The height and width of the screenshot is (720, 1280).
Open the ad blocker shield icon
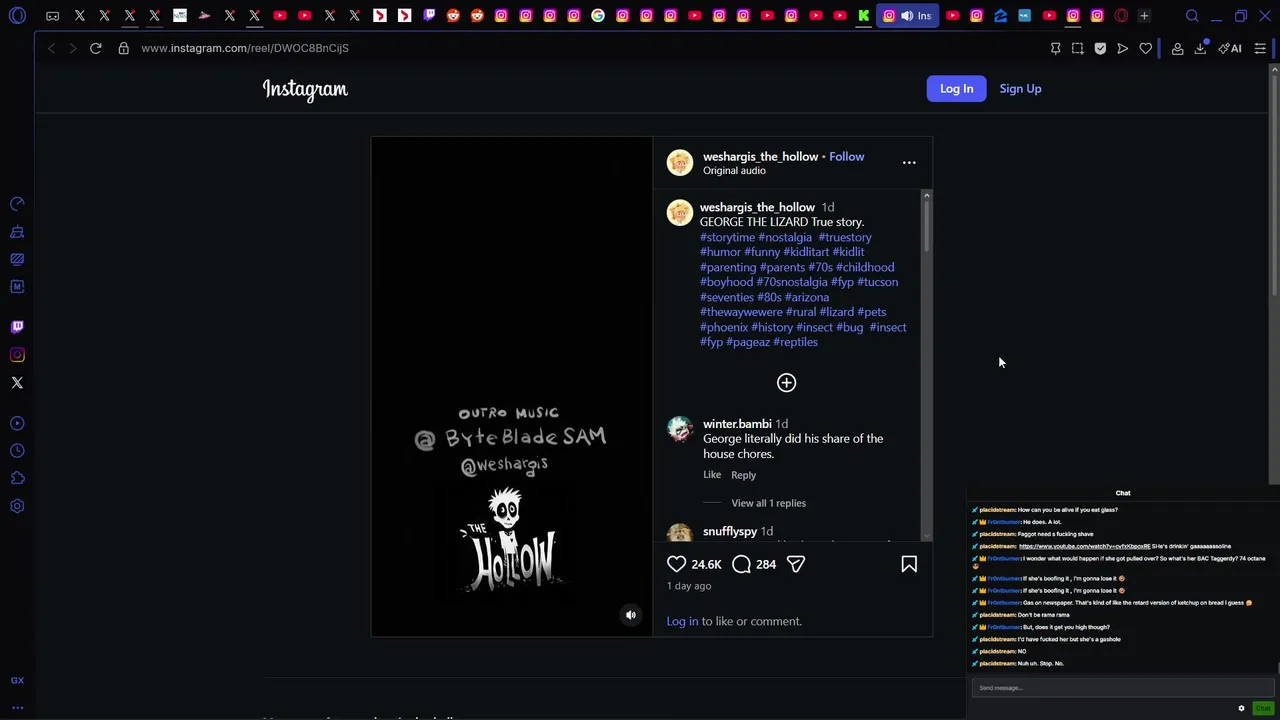coord(1100,48)
